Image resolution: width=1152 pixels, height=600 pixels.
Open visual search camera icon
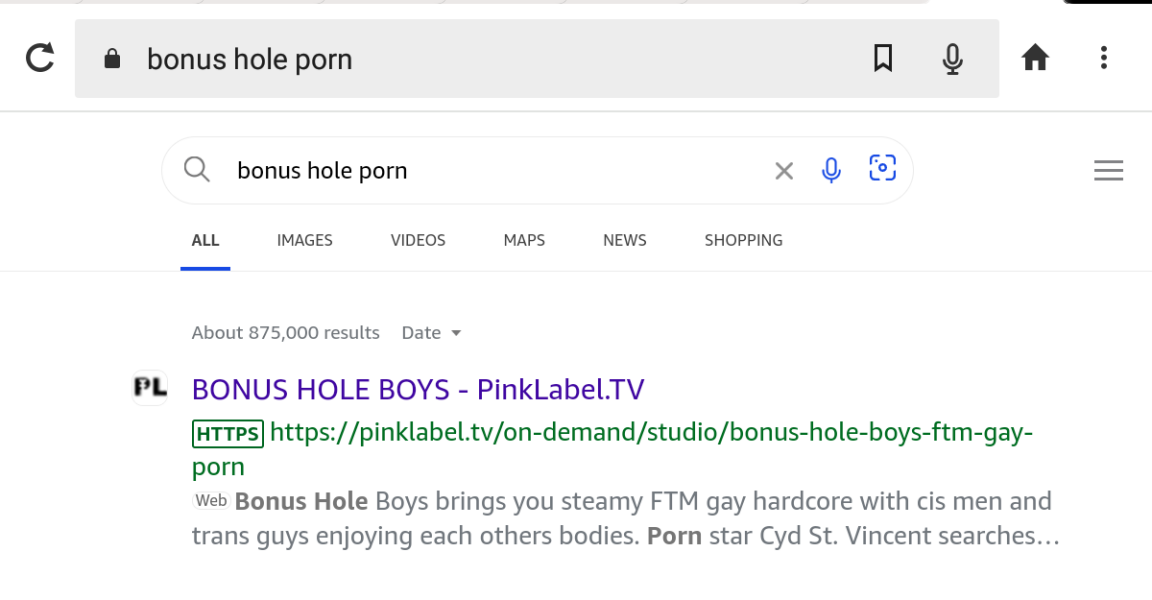pyautogui.click(x=882, y=168)
